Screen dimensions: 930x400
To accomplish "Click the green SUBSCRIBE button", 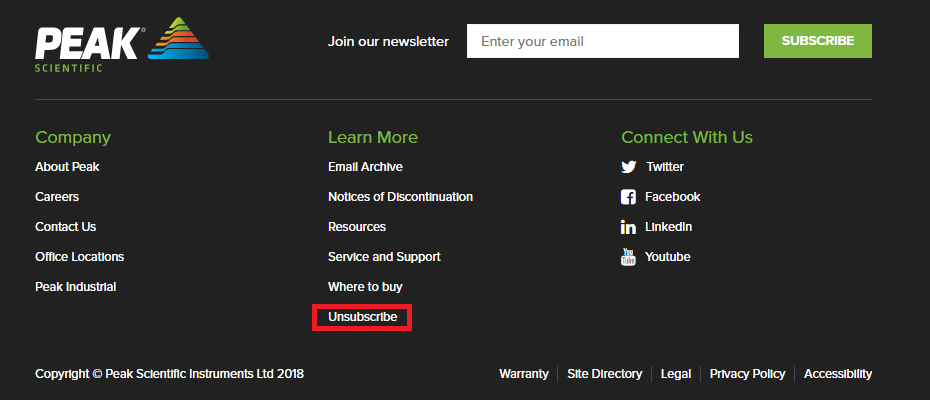I will coord(818,41).
